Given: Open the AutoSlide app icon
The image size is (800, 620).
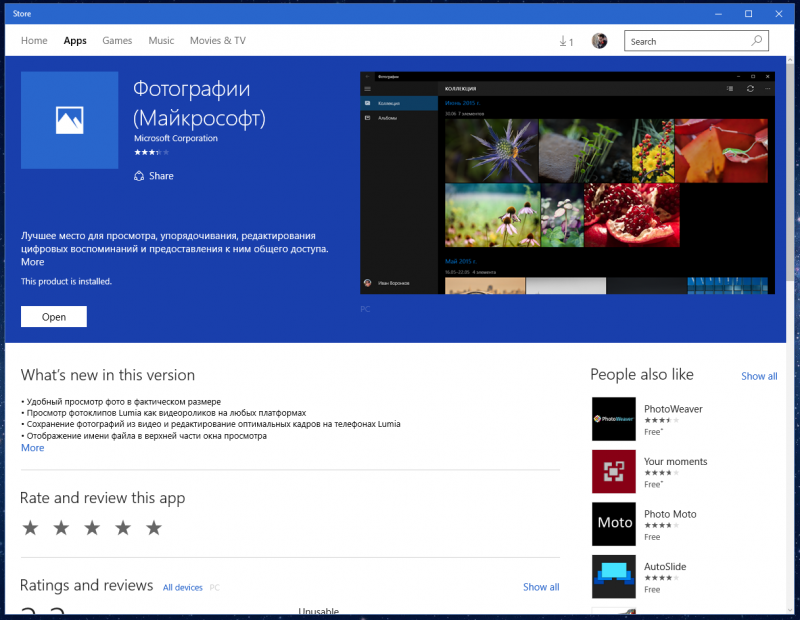Looking at the screenshot, I should [614, 577].
